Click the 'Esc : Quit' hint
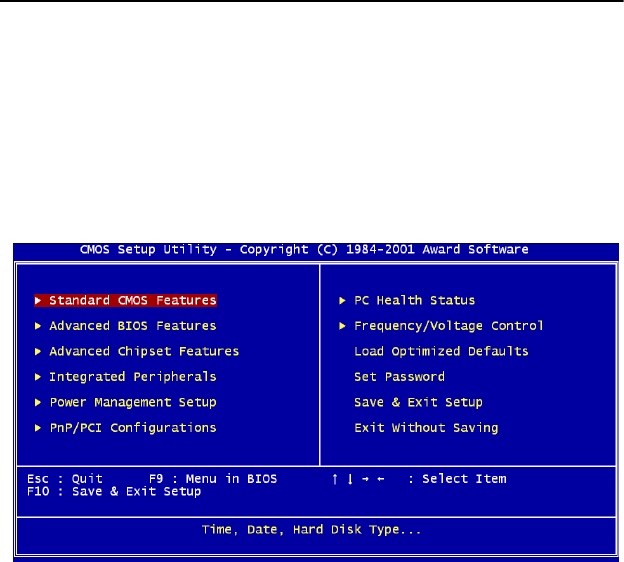 pyautogui.click(x=65, y=479)
